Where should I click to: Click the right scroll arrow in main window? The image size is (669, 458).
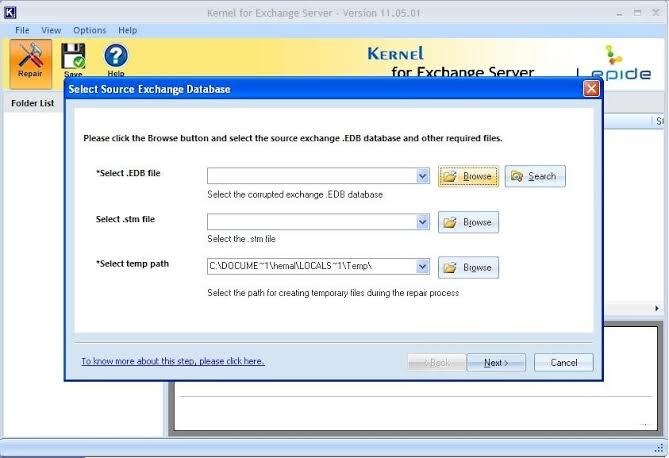(x=657, y=308)
